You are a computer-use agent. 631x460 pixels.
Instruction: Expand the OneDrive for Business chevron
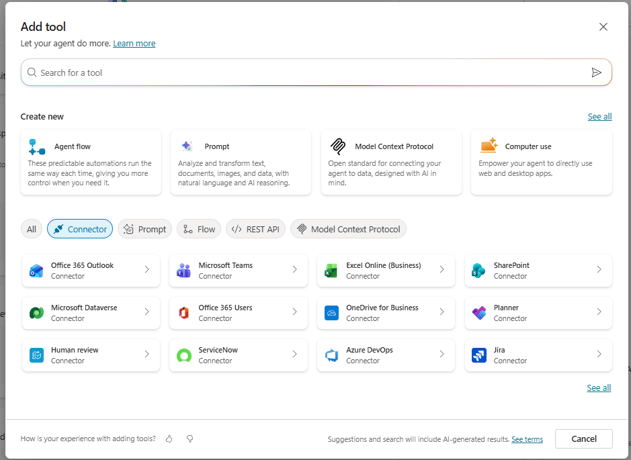click(442, 312)
